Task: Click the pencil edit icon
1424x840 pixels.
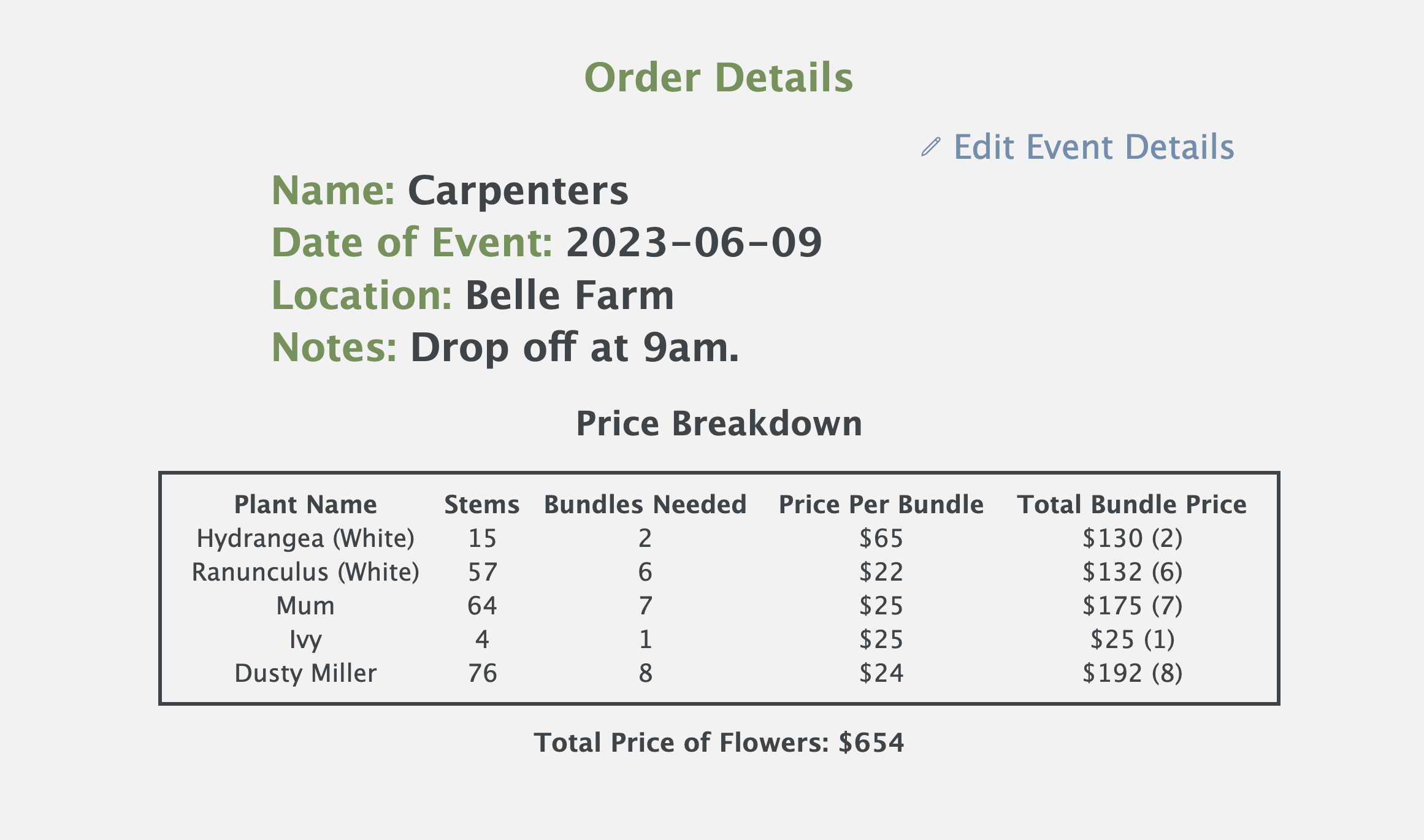Action: coord(930,147)
